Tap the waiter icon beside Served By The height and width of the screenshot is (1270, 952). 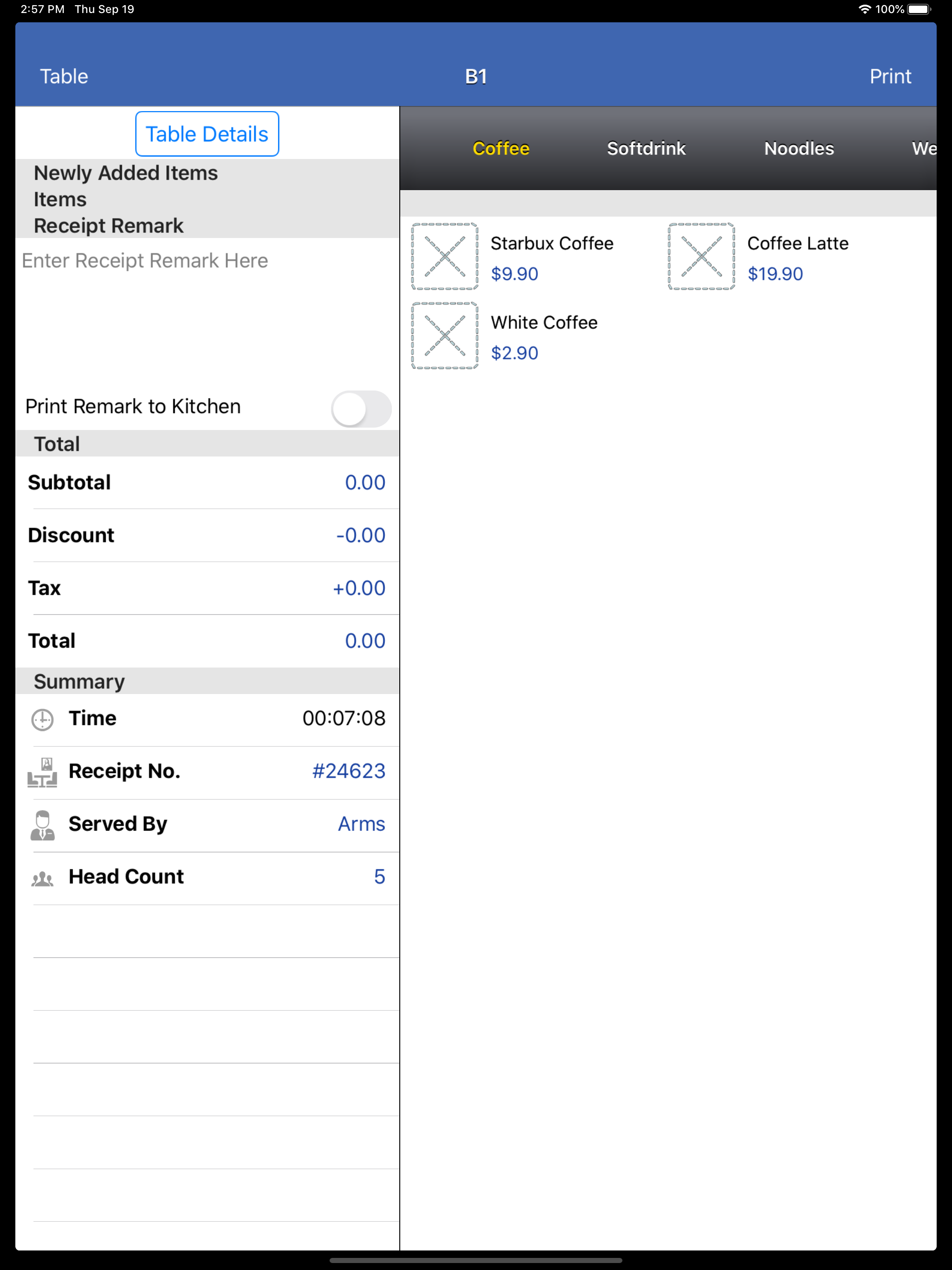click(x=42, y=825)
